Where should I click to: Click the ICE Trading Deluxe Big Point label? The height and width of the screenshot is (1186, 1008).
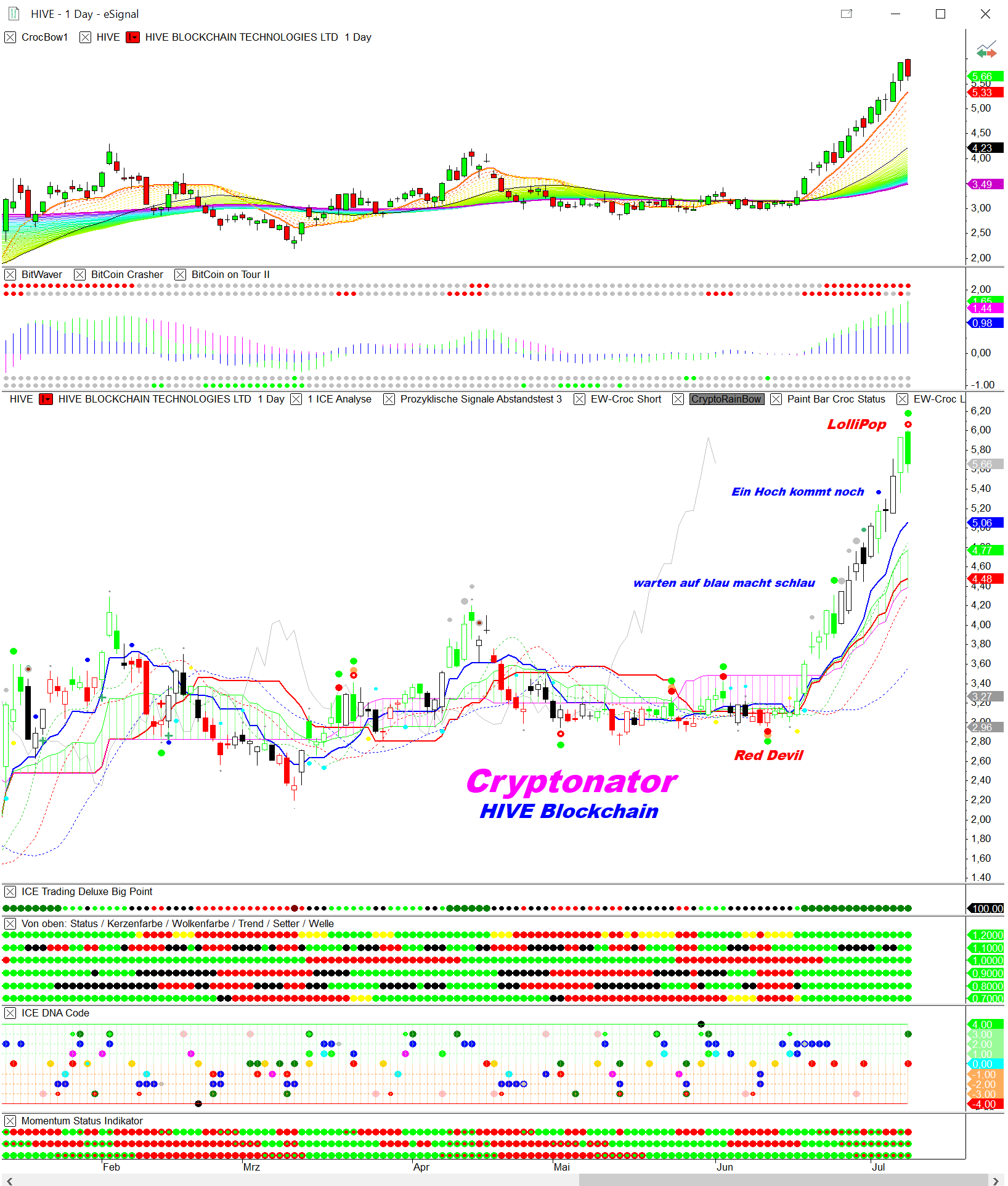click(87, 891)
